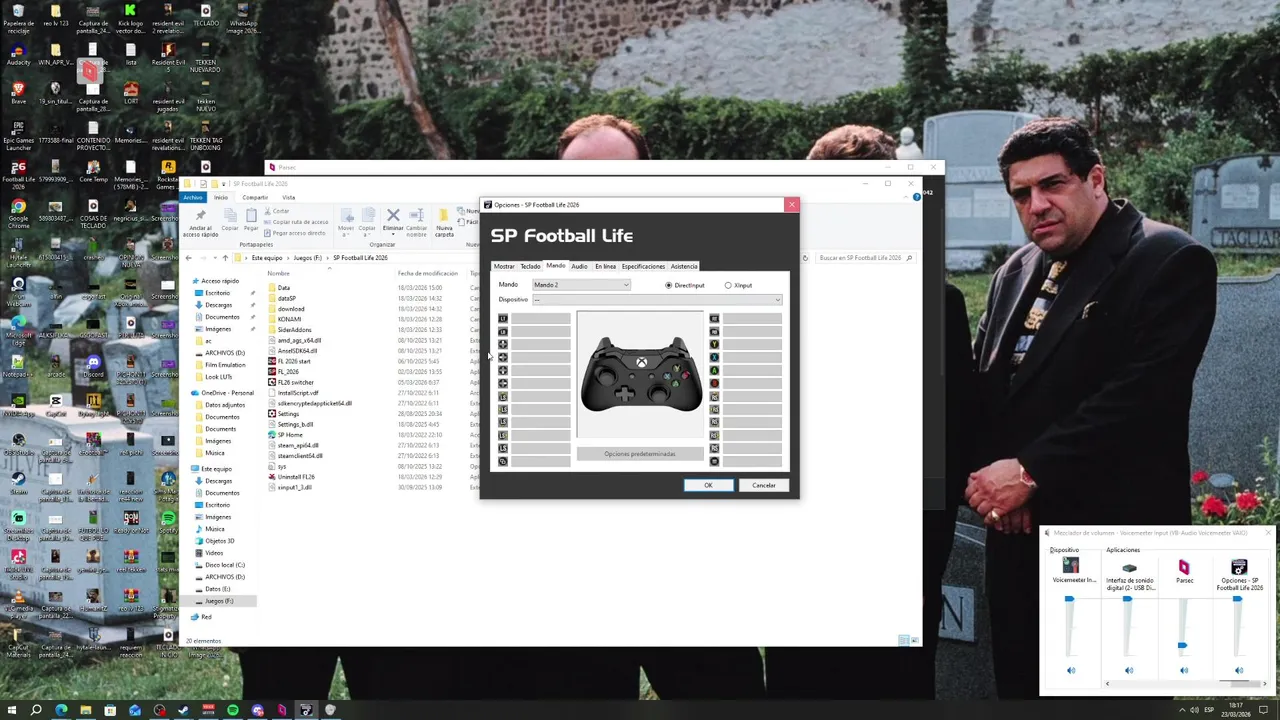The image size is (1280, 720).
Task: Go back in File Explorer
Action: (x=188, y=258)
